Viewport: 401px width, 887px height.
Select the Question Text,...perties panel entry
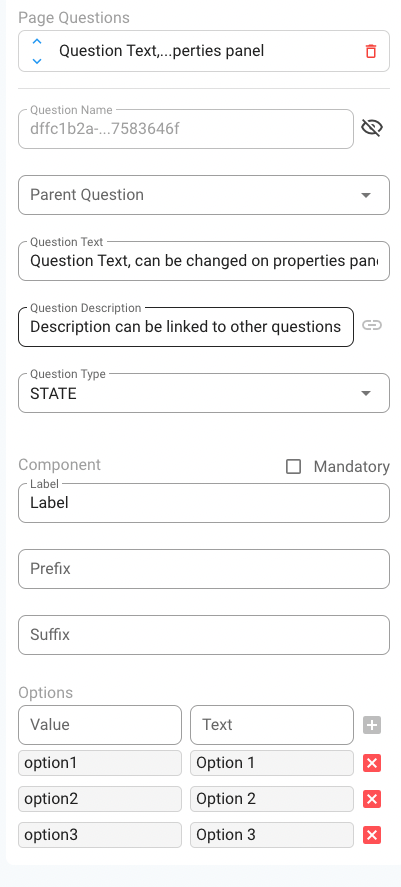tap(161, 51)
